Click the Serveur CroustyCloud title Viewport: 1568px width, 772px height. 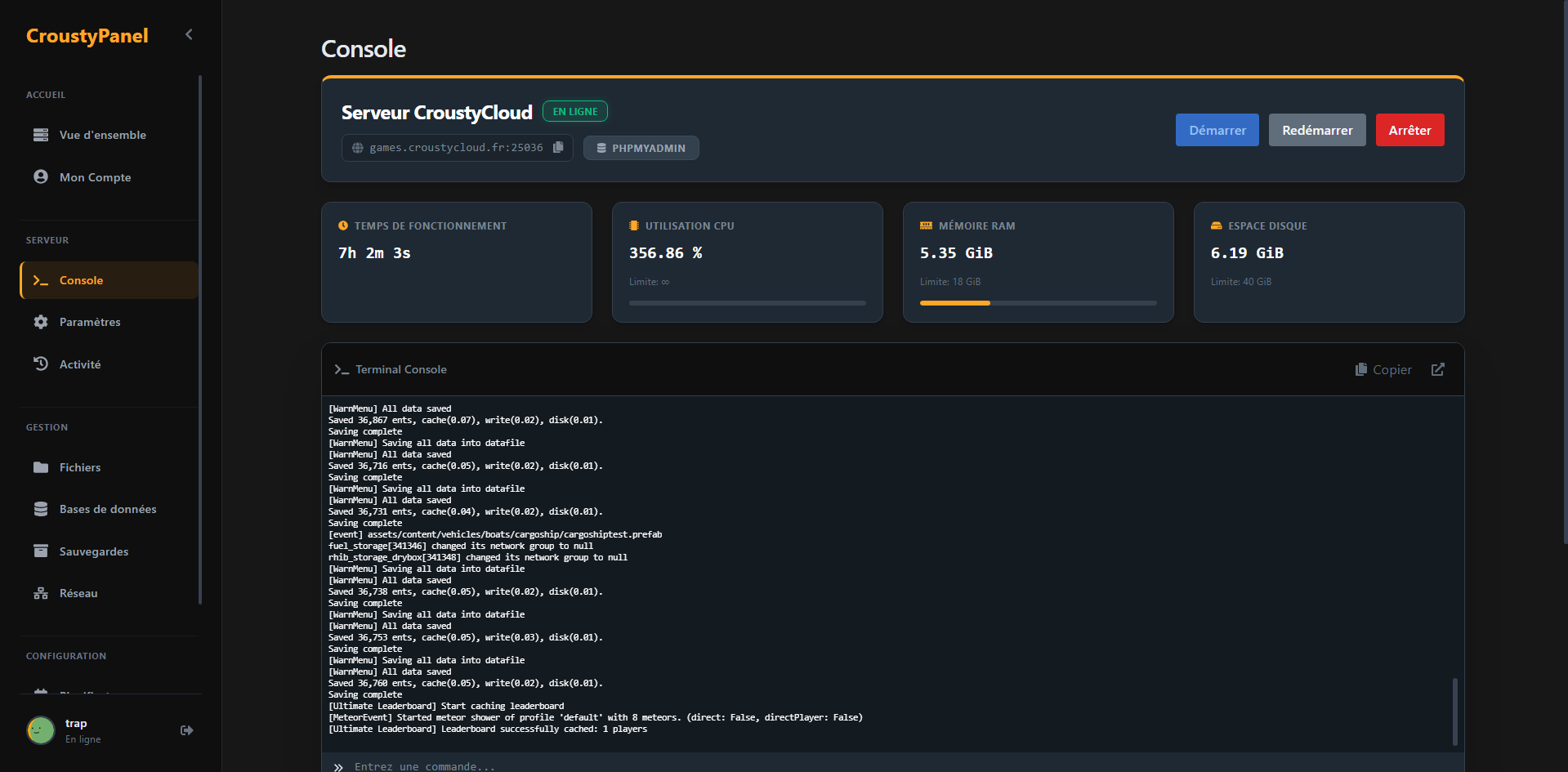pos(437,112)
